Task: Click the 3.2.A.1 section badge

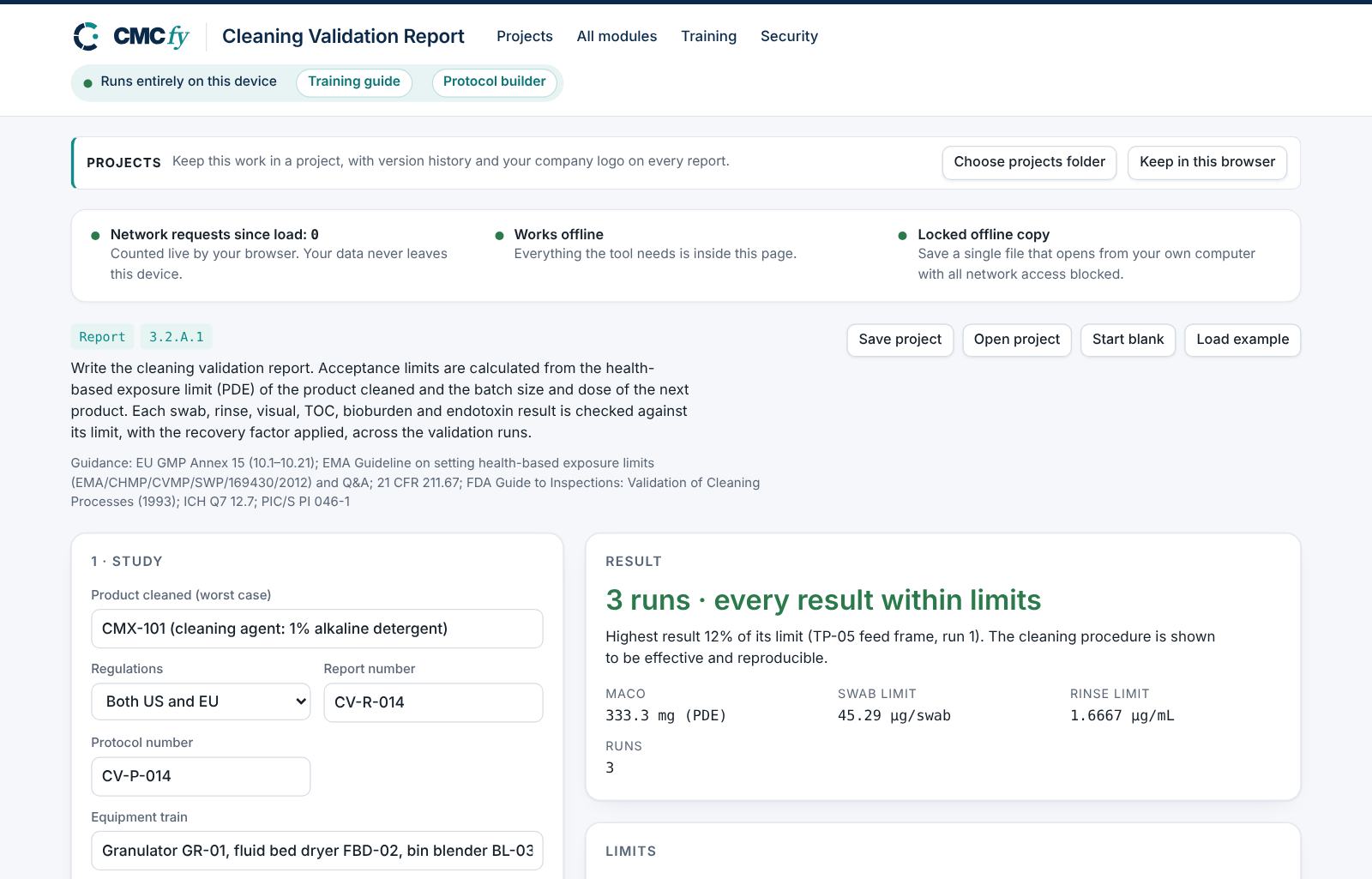Action: 177,337
